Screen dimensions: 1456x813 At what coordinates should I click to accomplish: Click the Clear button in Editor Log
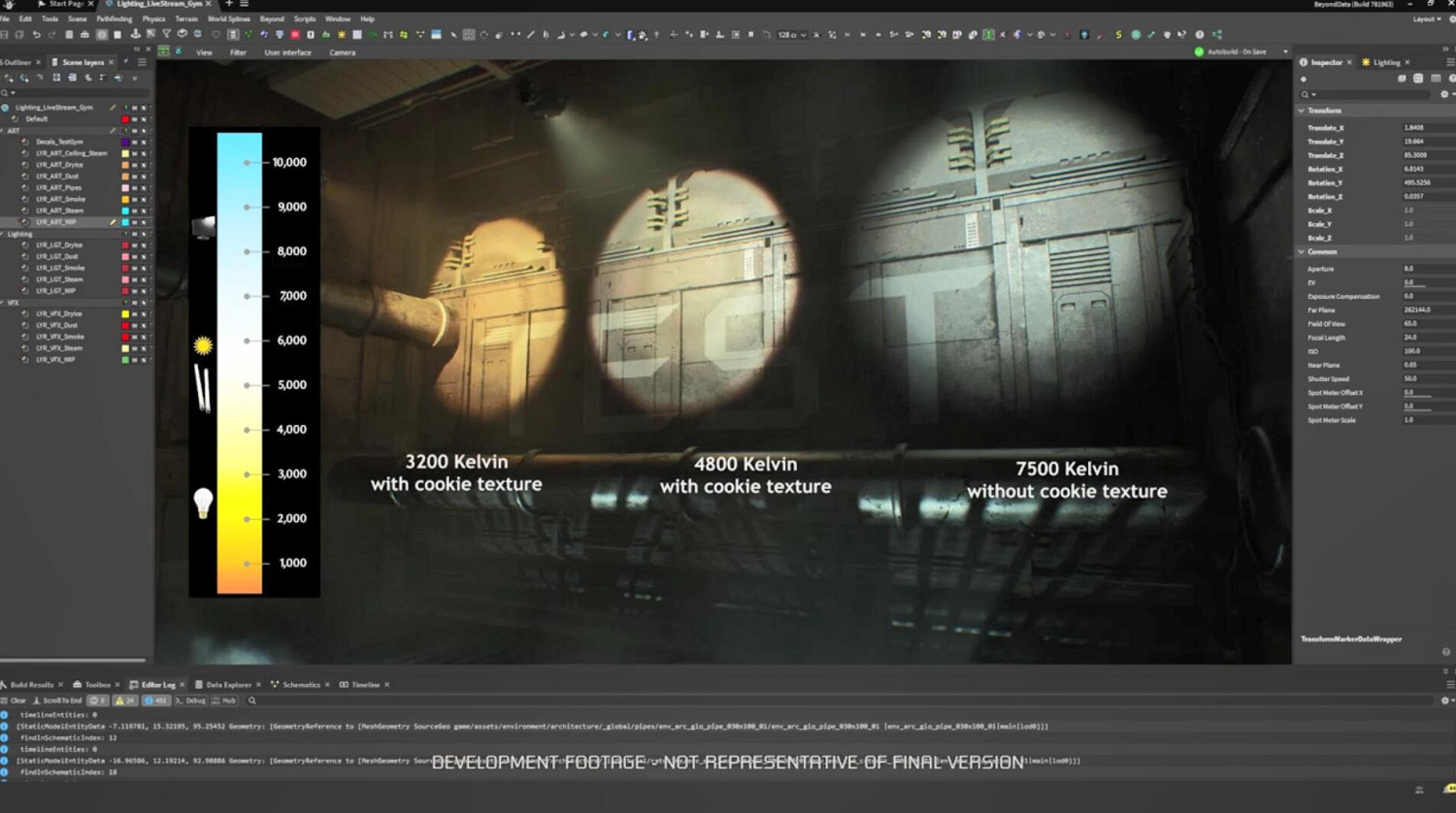(x=14, y=700)
